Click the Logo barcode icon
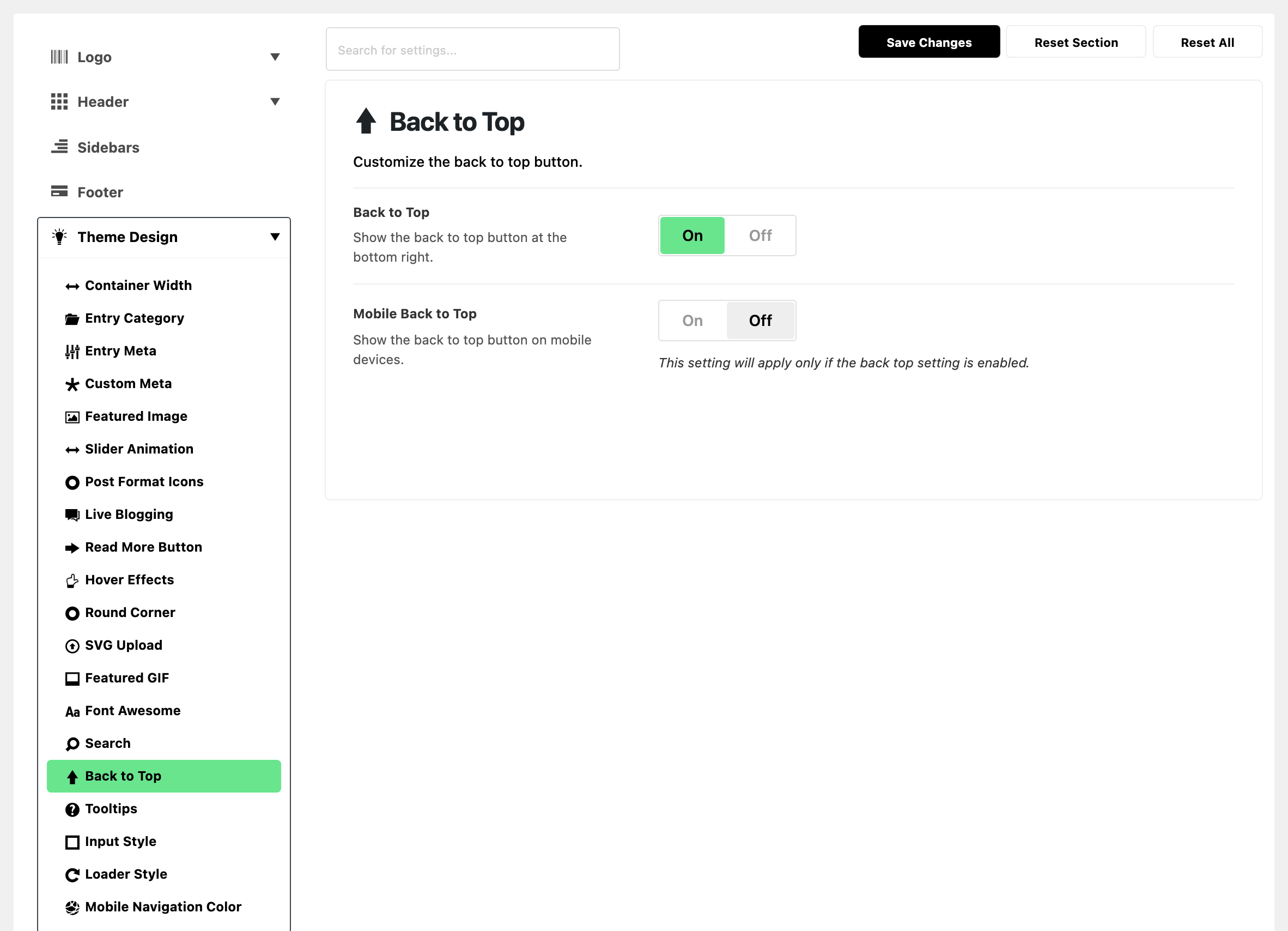Viewport: 1288px width, 931px height. coord(59,57)
